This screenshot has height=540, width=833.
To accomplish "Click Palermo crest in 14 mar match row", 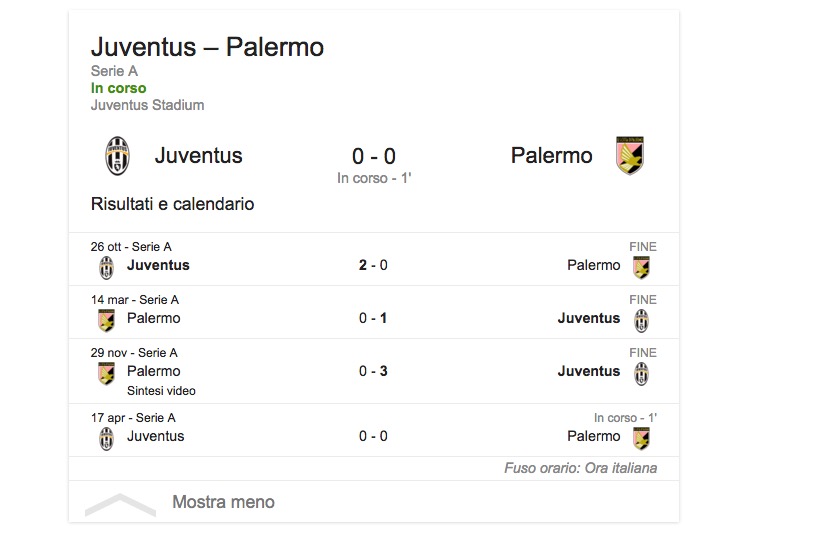I will pos(106,320).
